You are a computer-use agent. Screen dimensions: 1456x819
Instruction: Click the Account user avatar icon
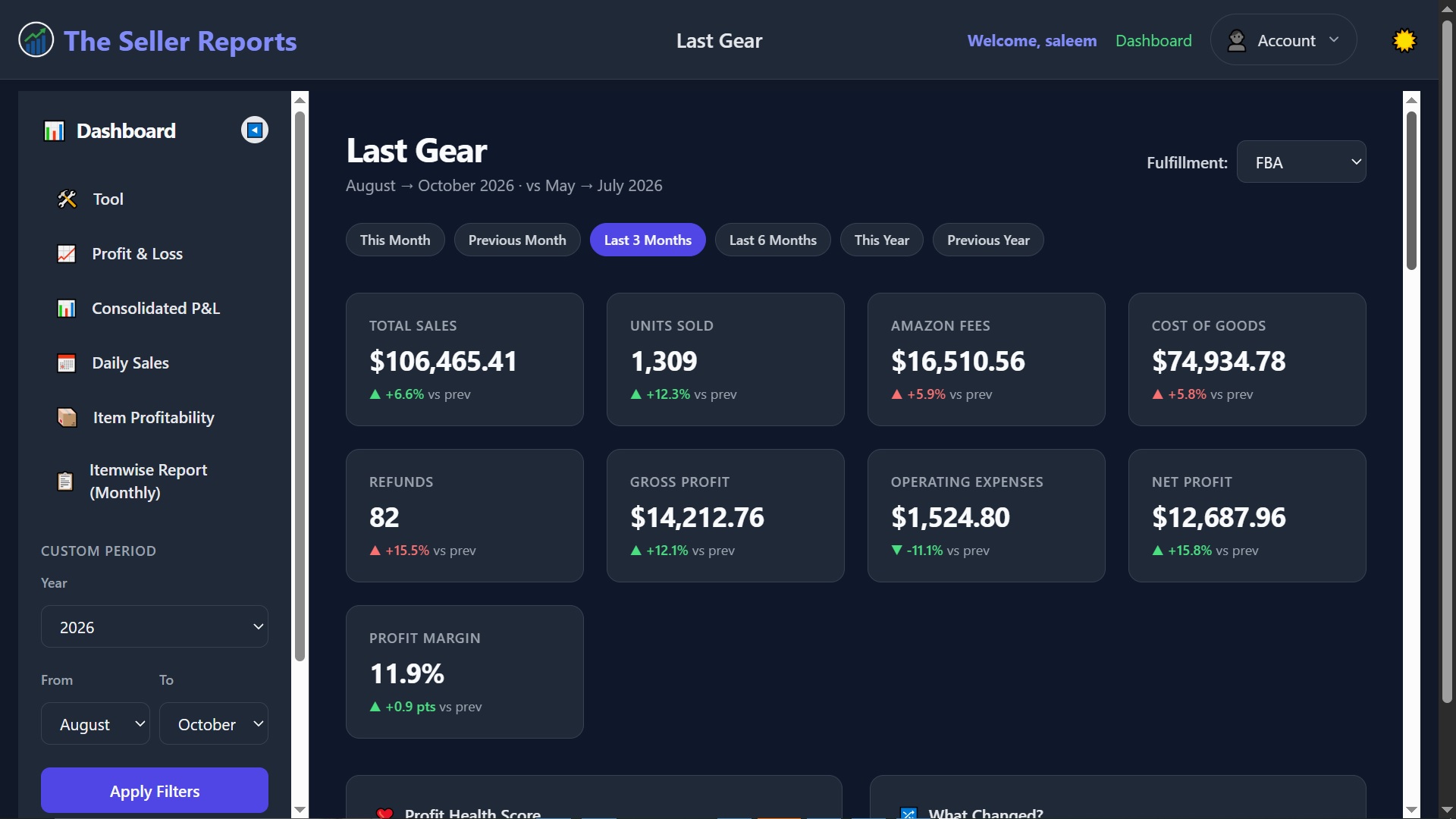pyautogui.click(x=1236, y=40)
